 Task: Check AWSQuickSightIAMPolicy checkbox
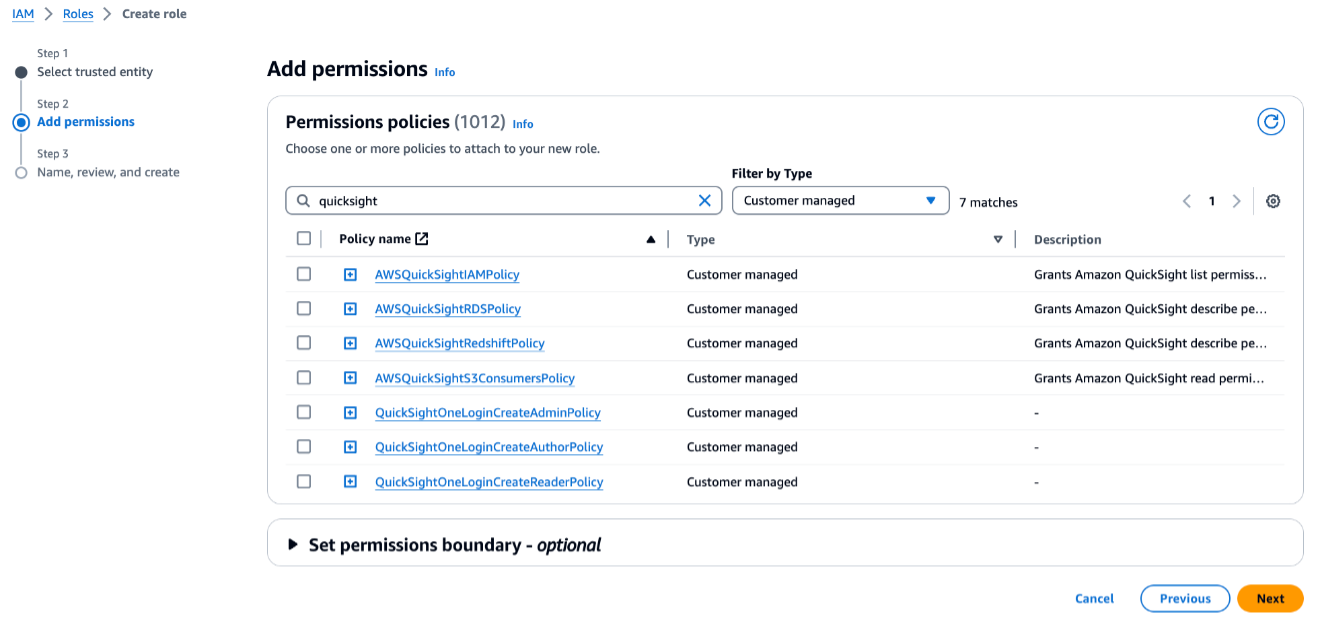point(304,274)
